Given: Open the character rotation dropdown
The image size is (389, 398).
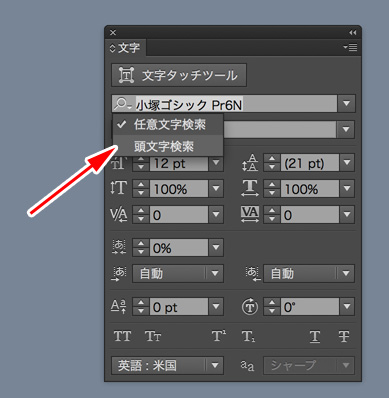Looking at the screenshot, I should [x=347, y=307].
